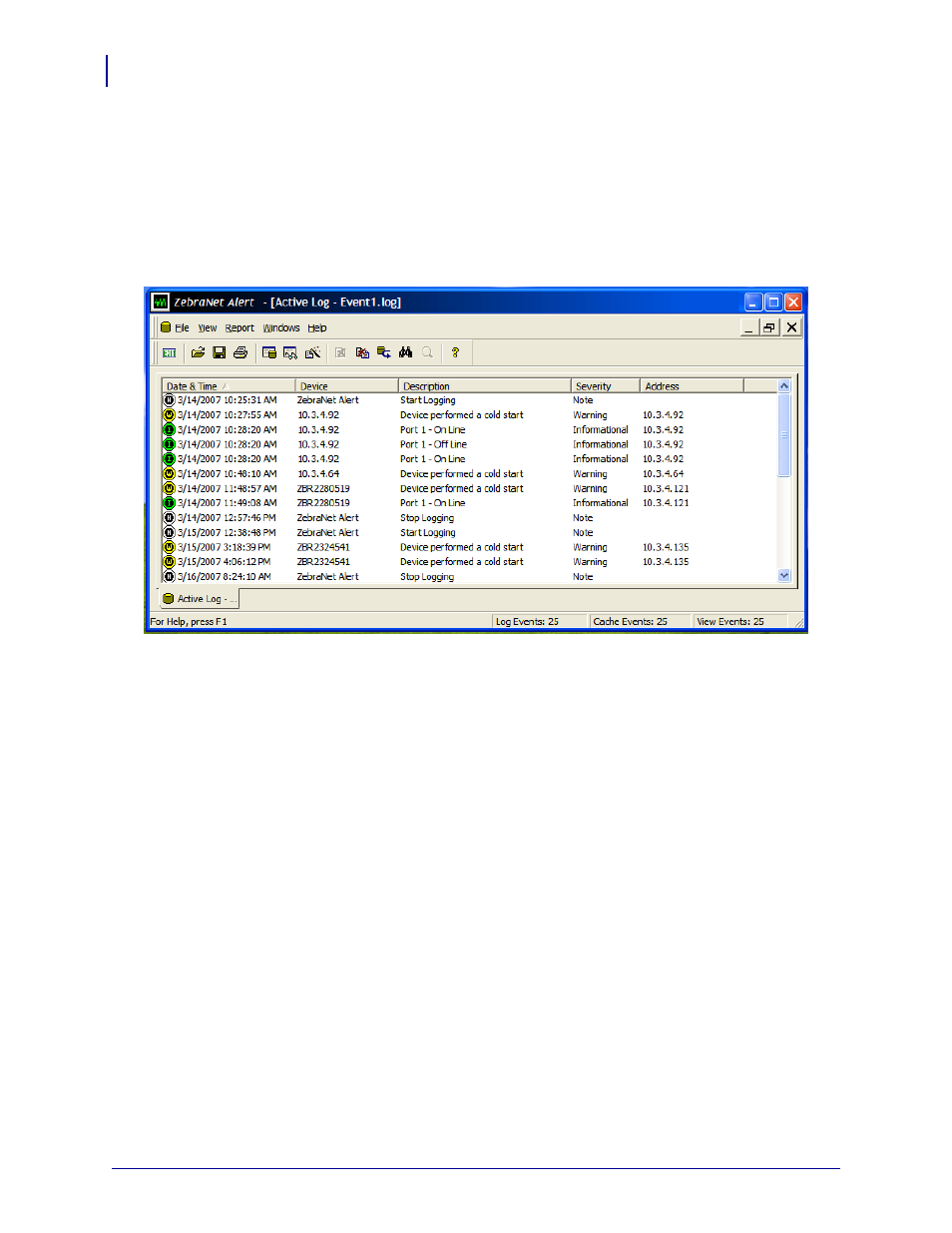
Task: Click the yellow question mark help icon
Action: click(455, 352)
